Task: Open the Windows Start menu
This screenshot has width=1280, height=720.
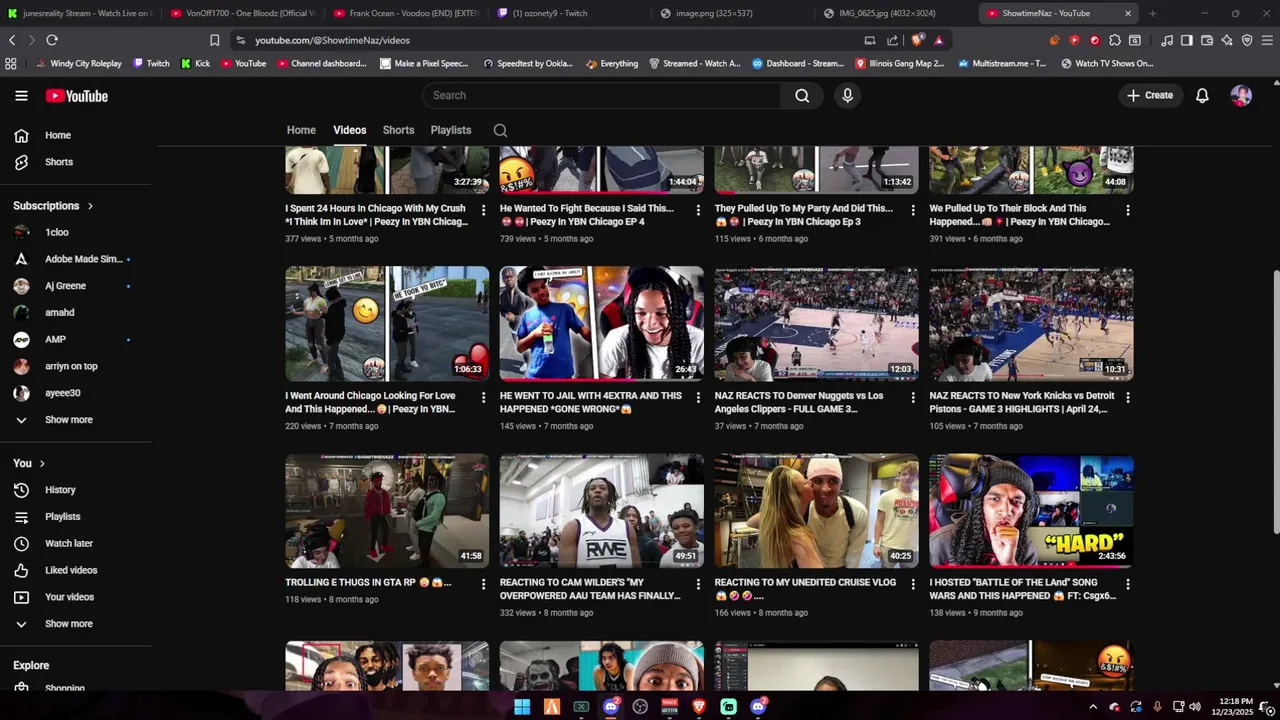Action: tap(522, 707)
